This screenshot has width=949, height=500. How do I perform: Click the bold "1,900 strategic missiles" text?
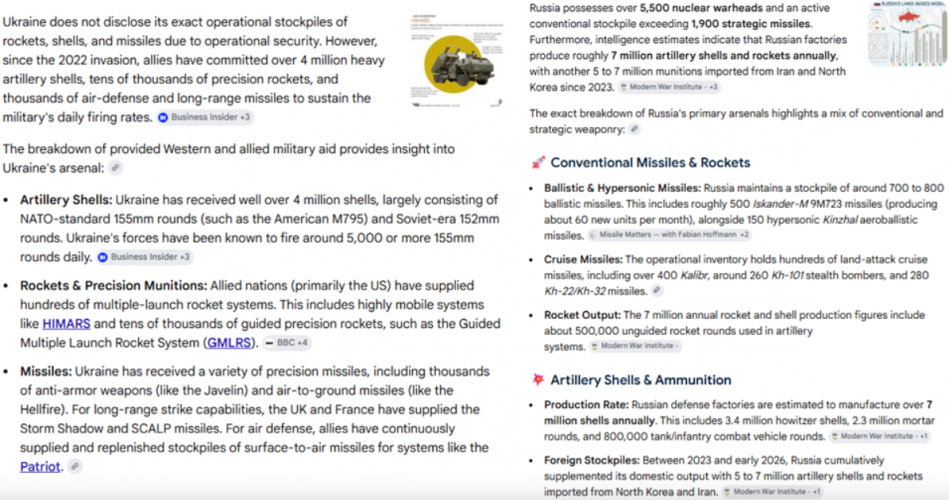(x=750, y=24)
